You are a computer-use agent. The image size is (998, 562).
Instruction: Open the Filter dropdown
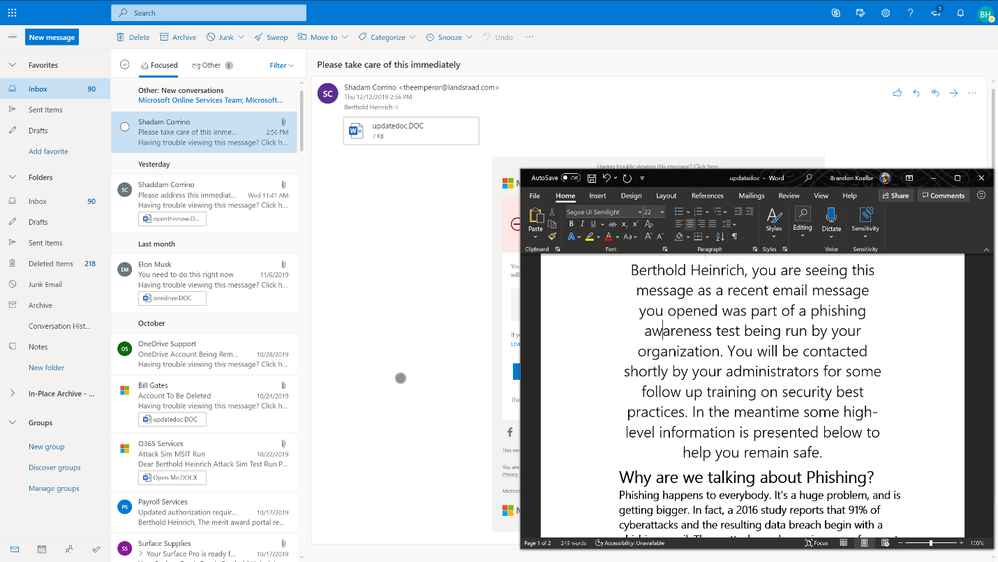tap(281, 66)
